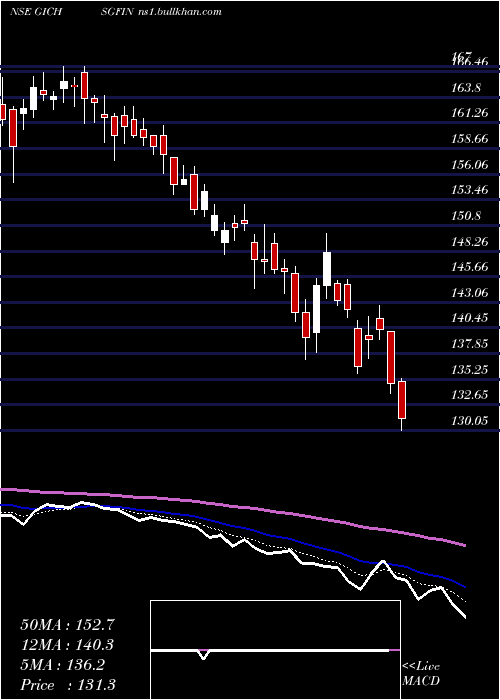Click the 132.65 price axis label
This screenshot has width=500, height=700.
tap(470, 396)
